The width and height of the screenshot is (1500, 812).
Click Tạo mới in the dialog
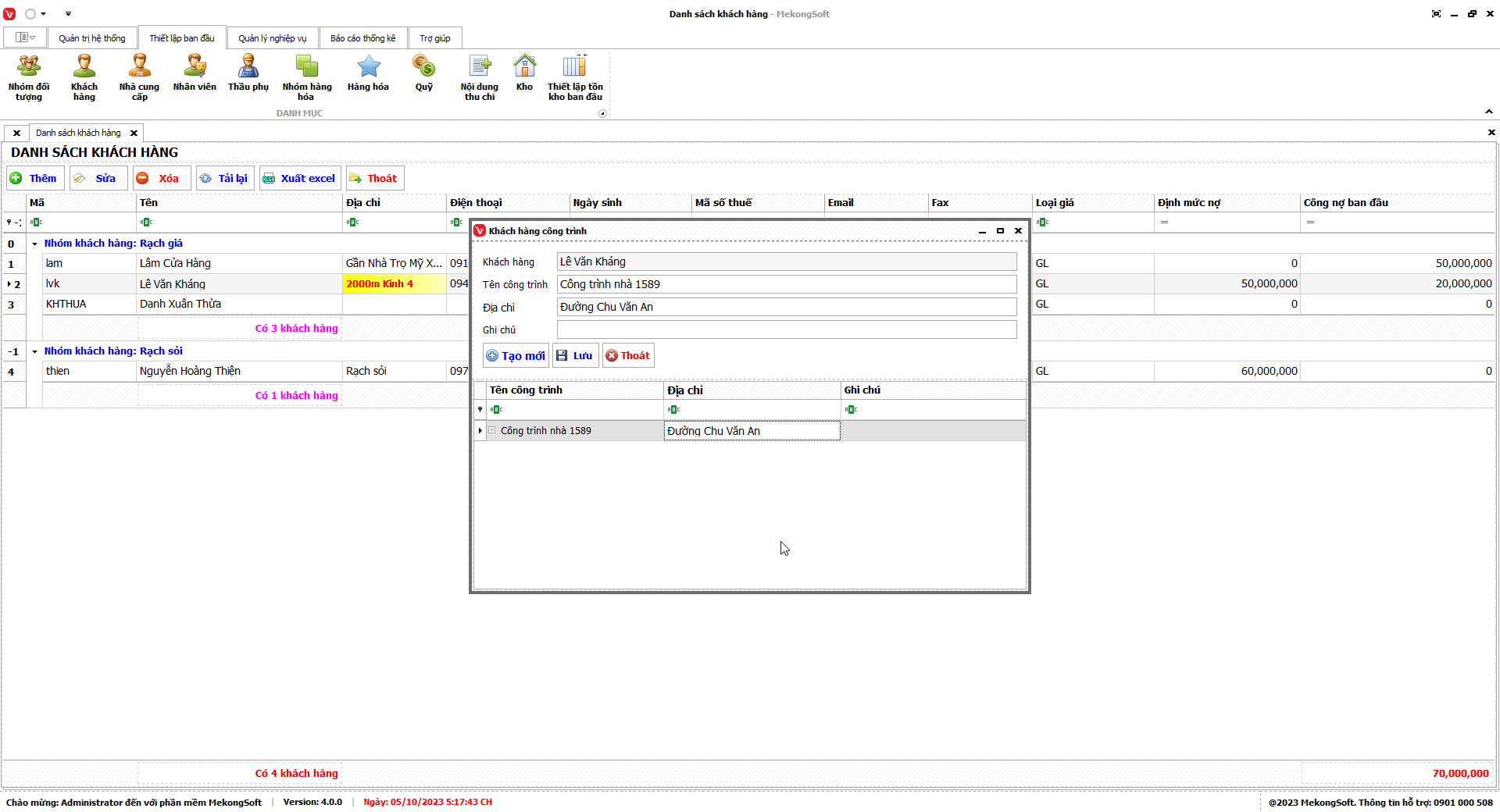(x=516, y=356)
